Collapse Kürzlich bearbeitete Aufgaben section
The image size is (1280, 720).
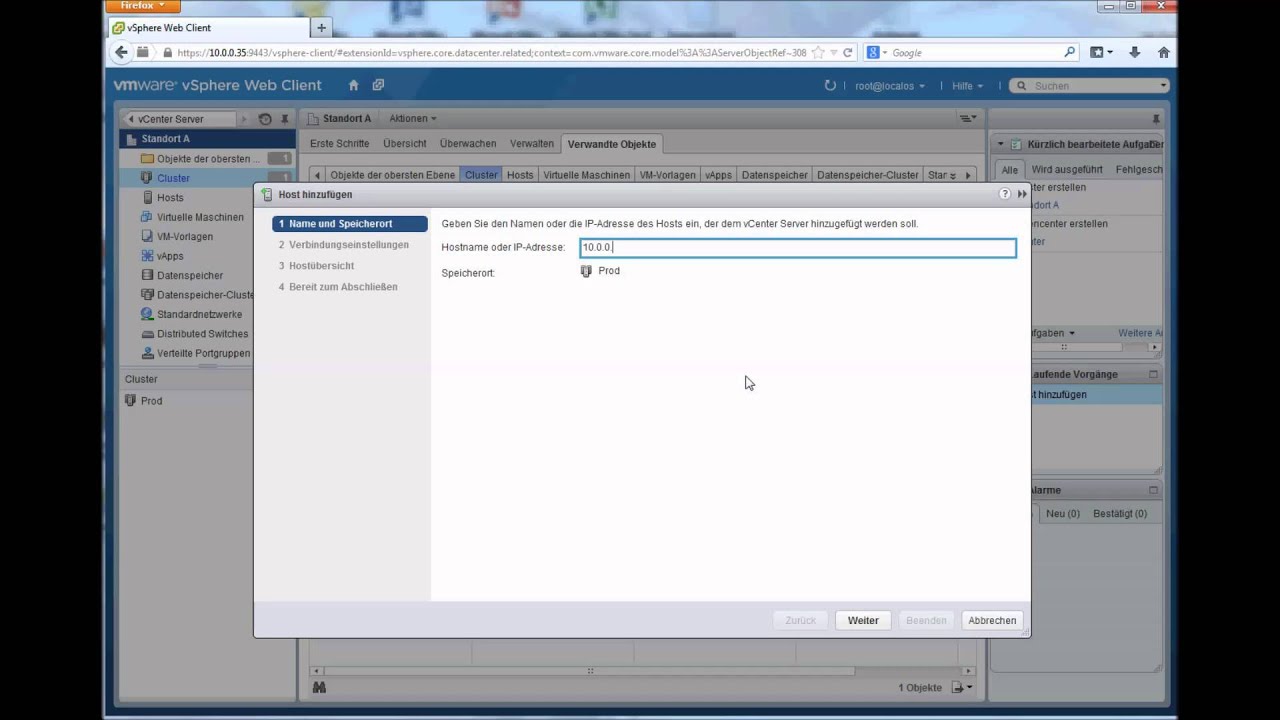coord(1000,145)
